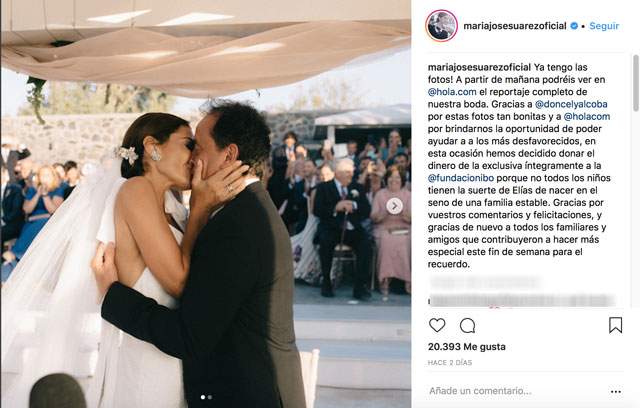
Task: Click the username at the caption start
Action: (x=479, y=67)
